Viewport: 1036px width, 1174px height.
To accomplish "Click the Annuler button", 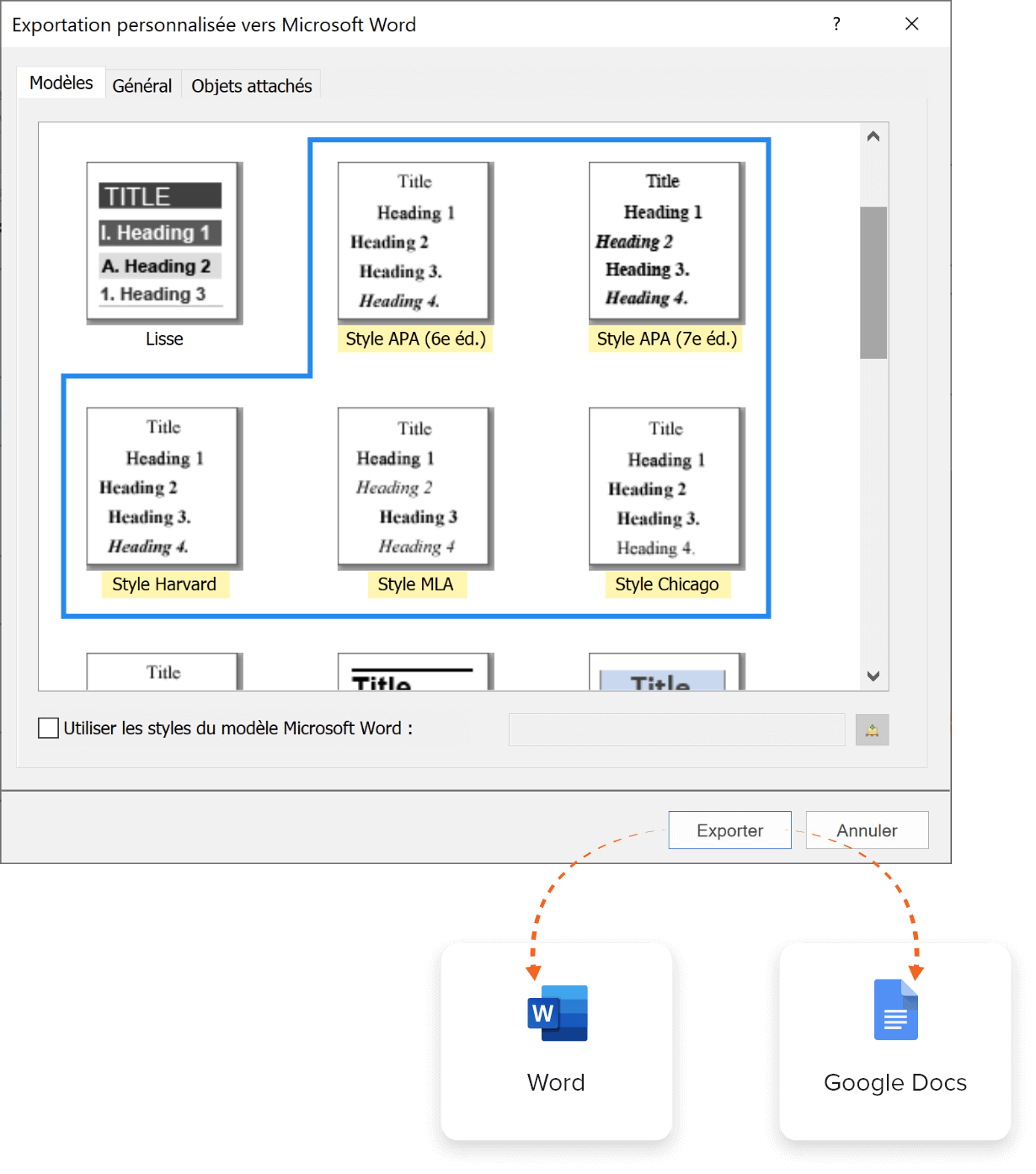I will (x=867, y=830).
